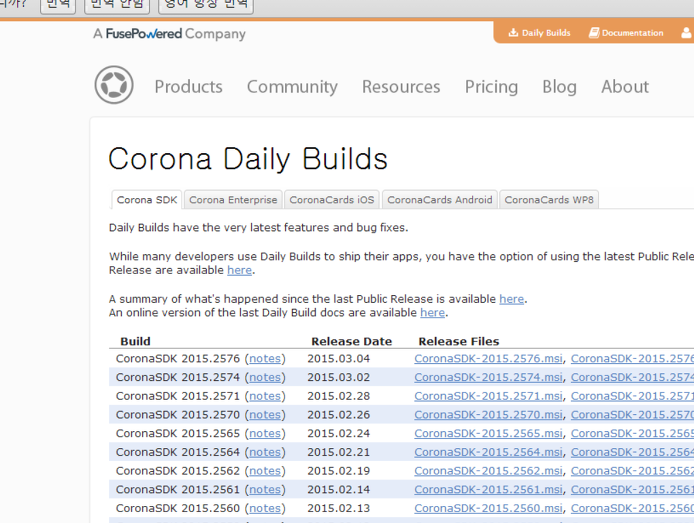The image size is (694, 523).
Task: Open notes for CoronaSDK 2015.2571
Action: click(265, 396)
